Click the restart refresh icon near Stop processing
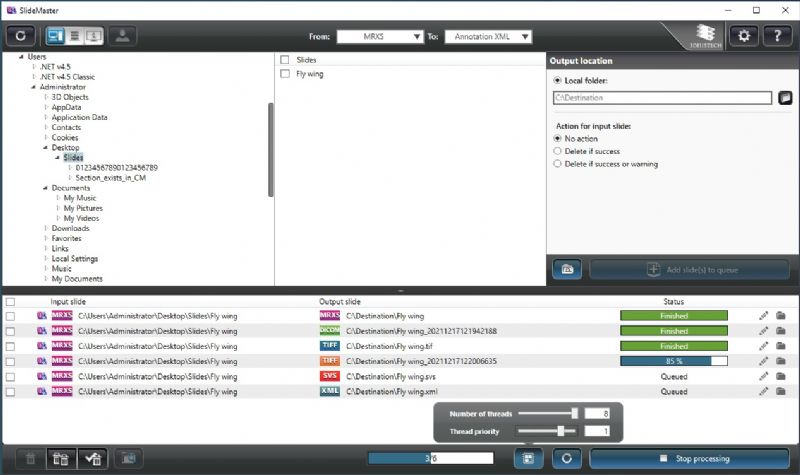Viewport: 800px width, 475px height. click(566, 458)
